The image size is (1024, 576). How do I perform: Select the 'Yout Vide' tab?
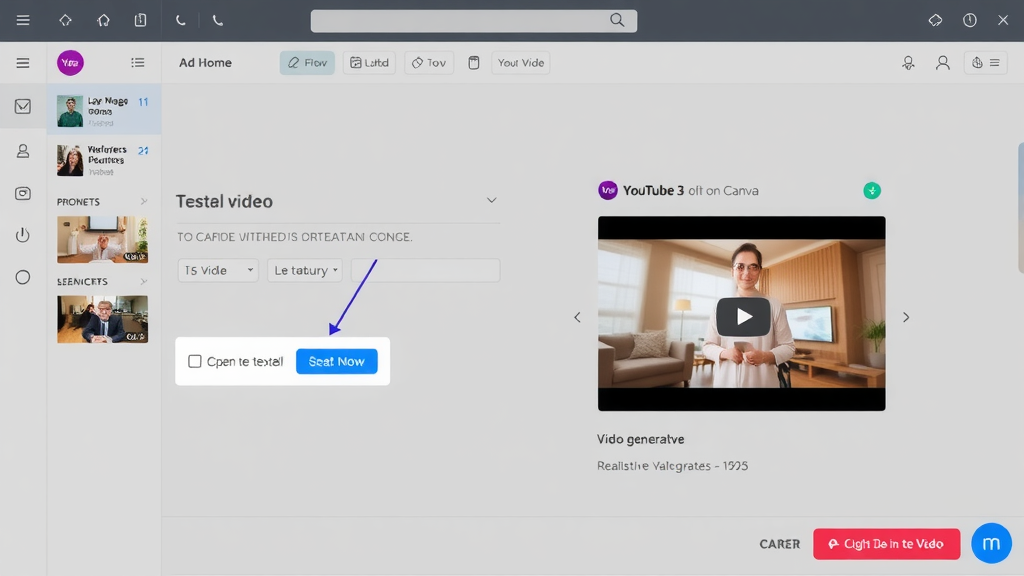click(520, 62)
